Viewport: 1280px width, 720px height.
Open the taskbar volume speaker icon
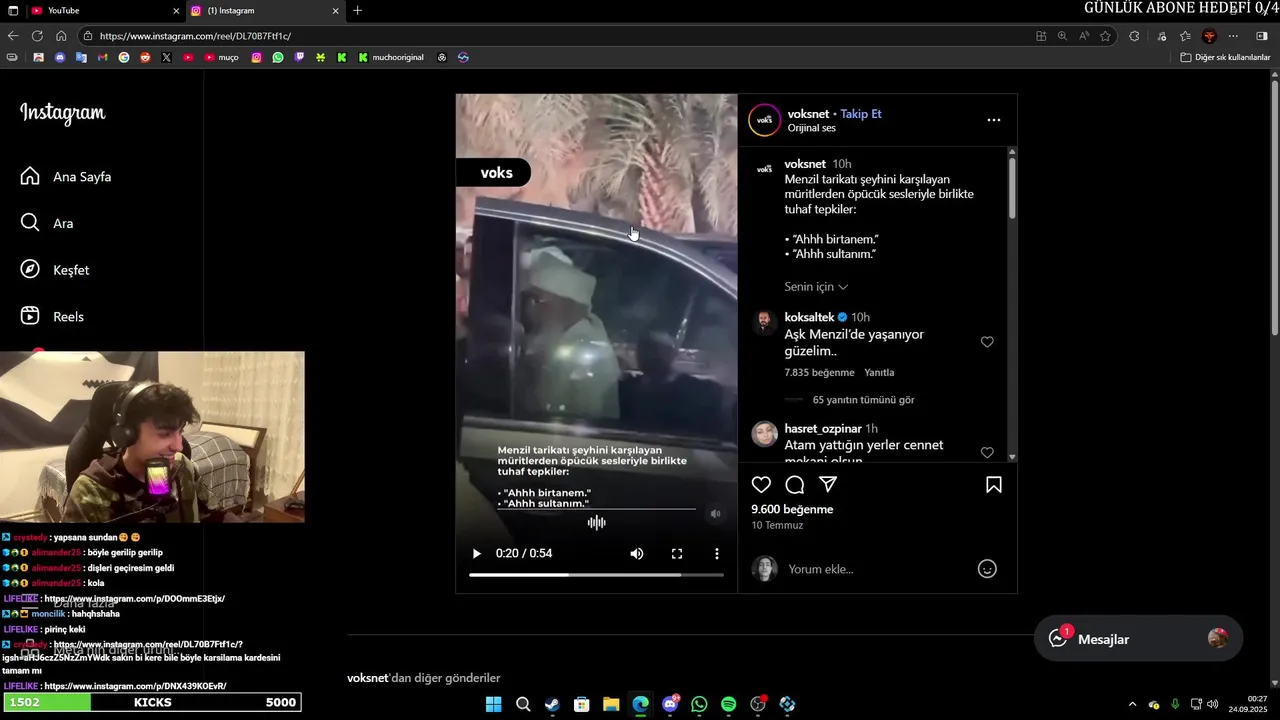[1212, 704]
